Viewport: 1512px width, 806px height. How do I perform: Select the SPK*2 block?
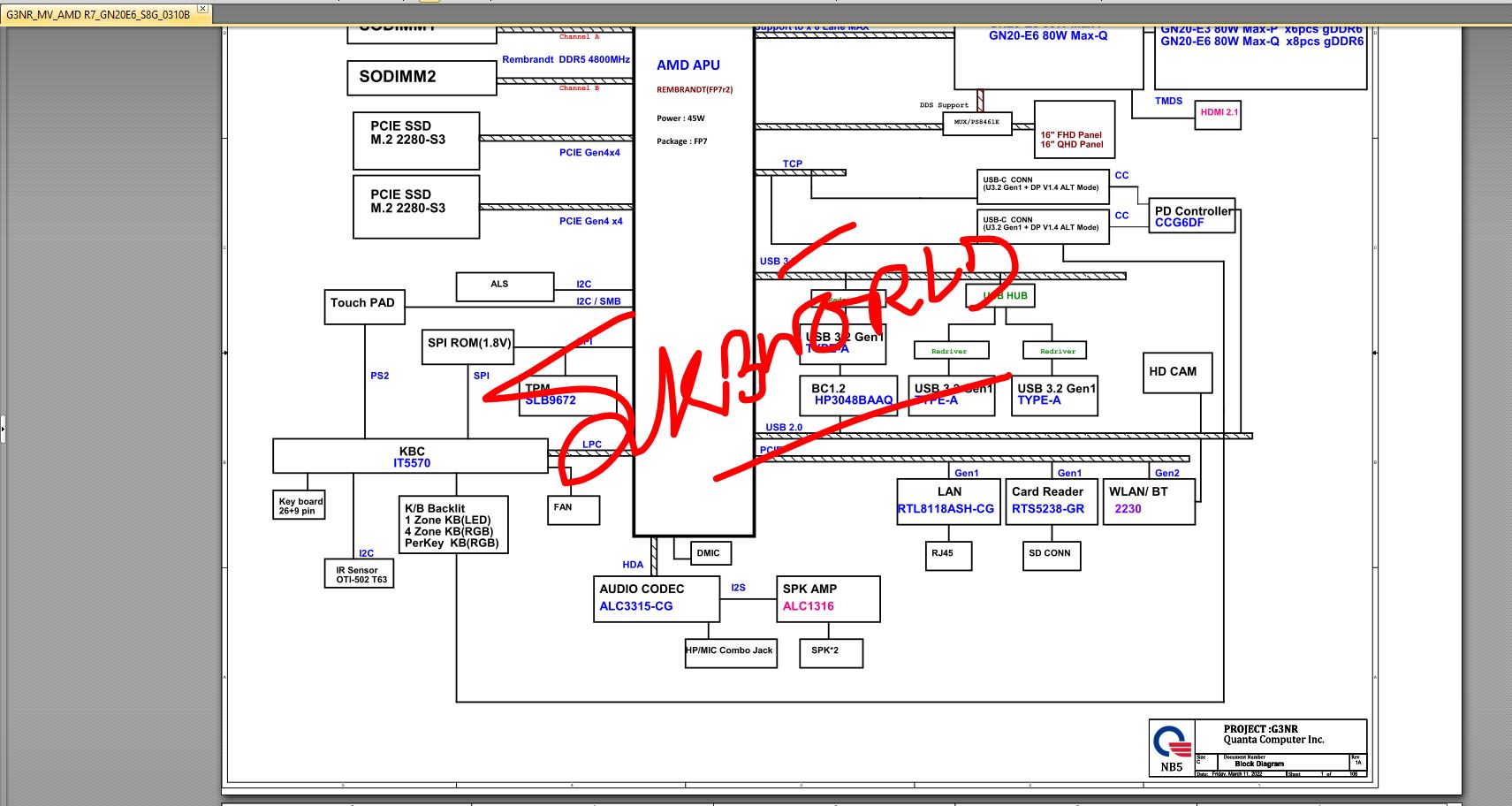coord(831,653)
